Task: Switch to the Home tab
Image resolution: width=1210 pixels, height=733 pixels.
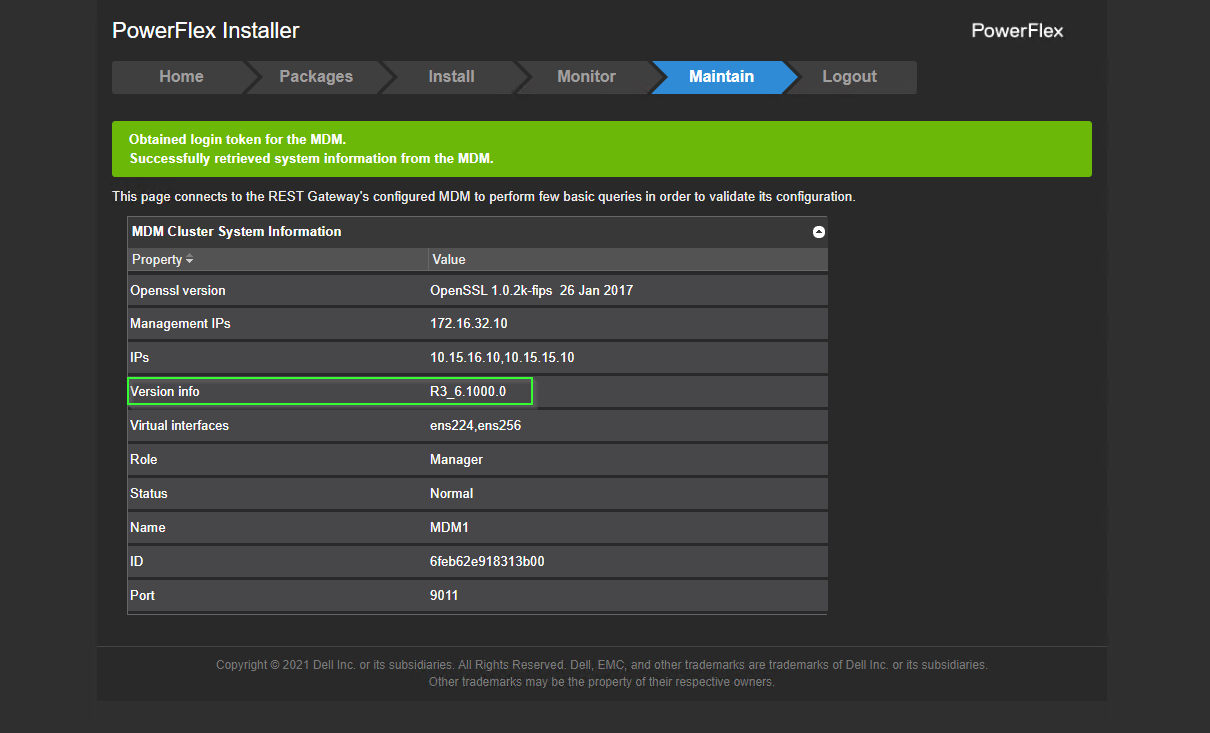Action: pyautogui.click(x=181, y=77)
